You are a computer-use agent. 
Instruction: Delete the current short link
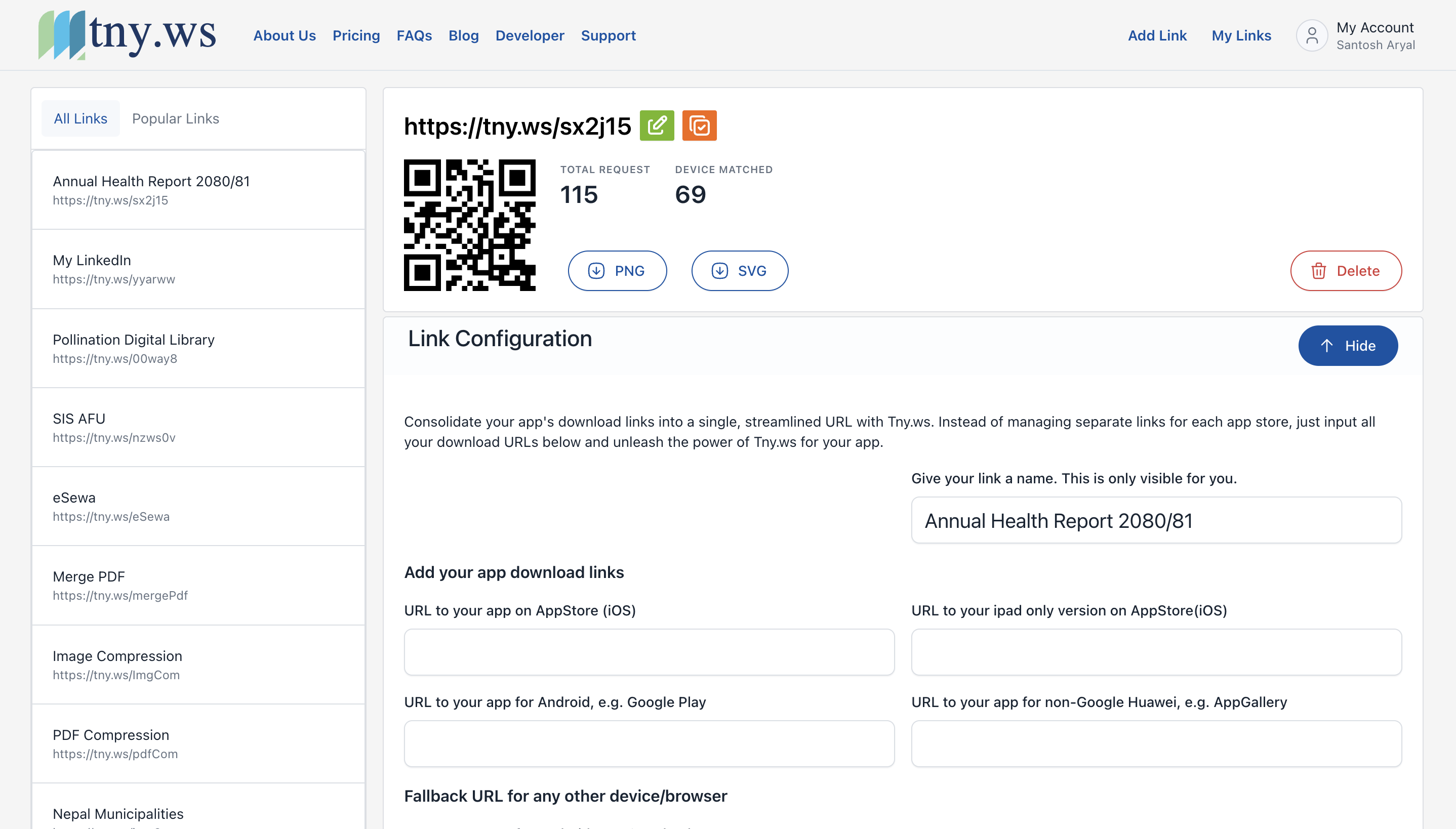tap(1346, 270)
